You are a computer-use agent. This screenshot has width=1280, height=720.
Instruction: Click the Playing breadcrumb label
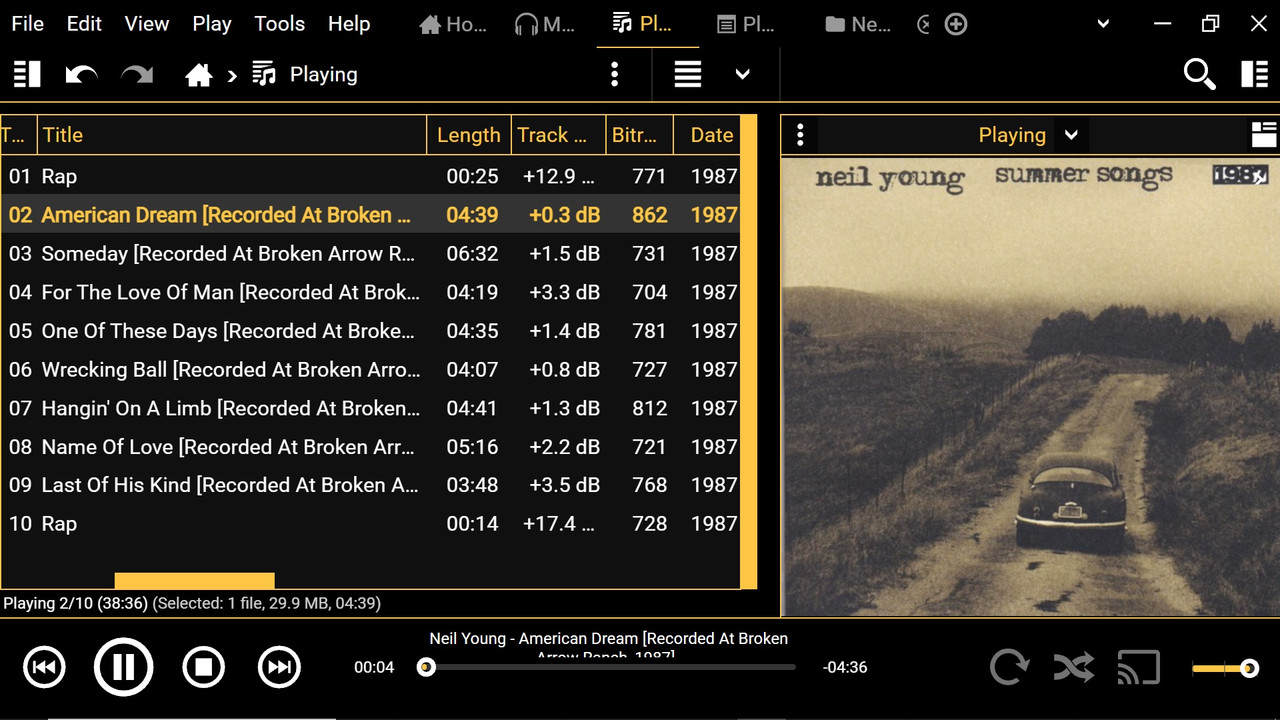tap(323, 74)
